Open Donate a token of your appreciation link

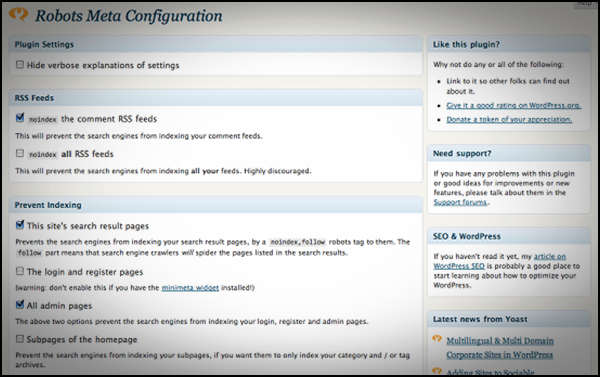coord(509,119)
